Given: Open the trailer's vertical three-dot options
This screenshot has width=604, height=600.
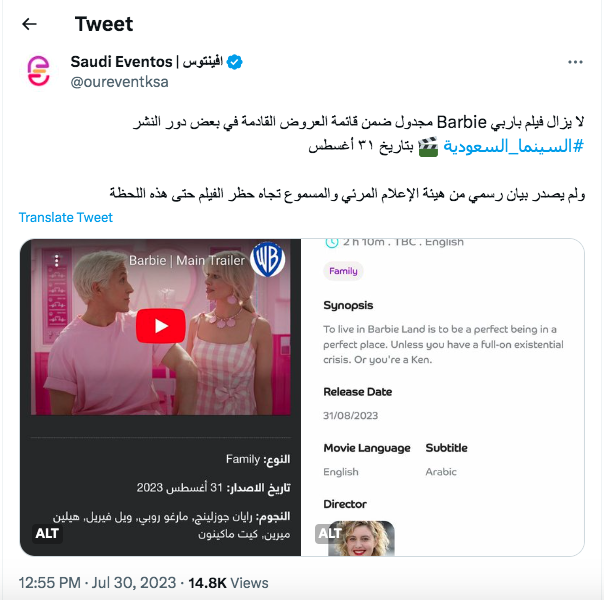Looking at the screenshot, I should pyautogui.click(x=57, y=260).
